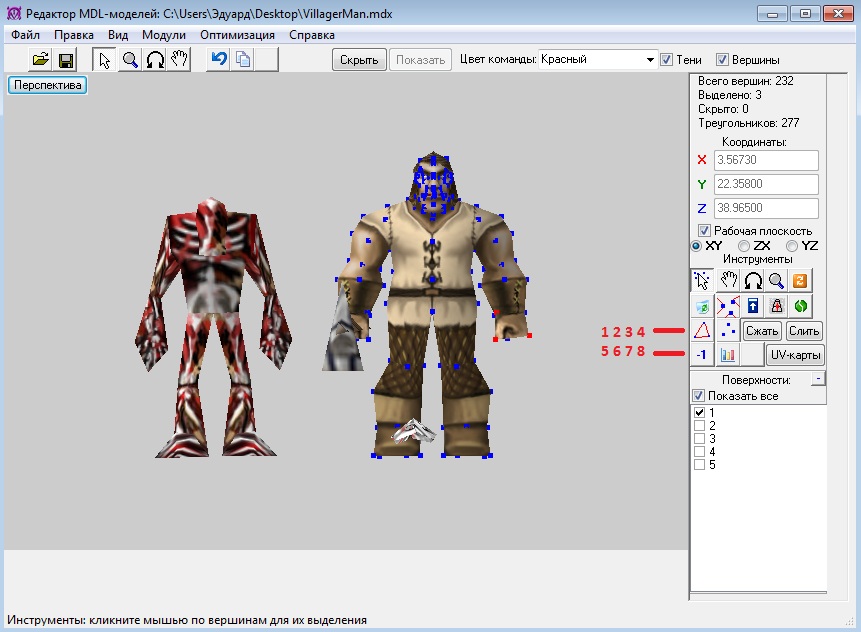The height and width of the screenshot is (632, 861).
Task: Collapse the Поверхности panel with minus button
Action: [817, 380]
